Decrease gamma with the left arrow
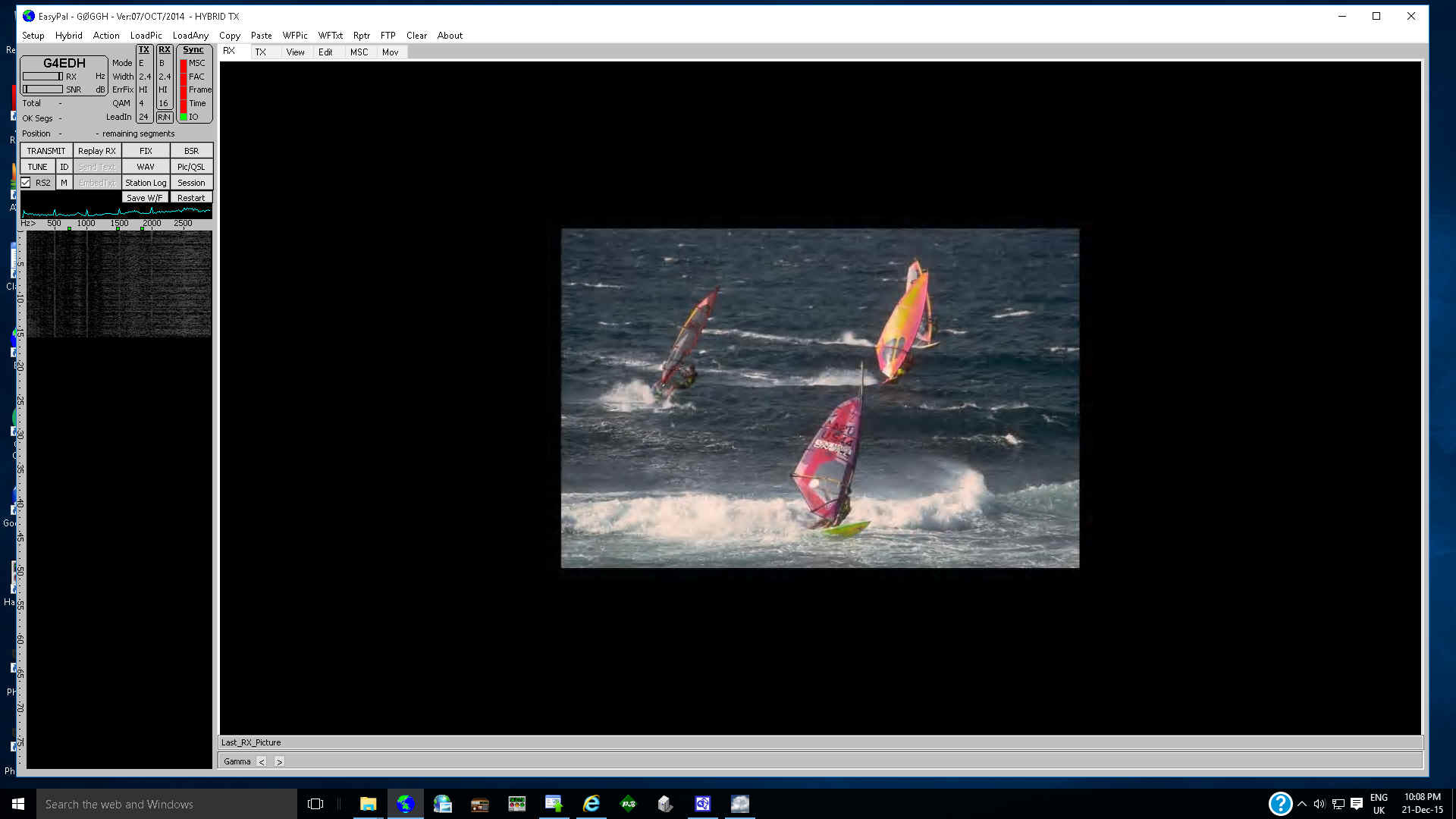1456x819 pixels. [x=262, y=761]
